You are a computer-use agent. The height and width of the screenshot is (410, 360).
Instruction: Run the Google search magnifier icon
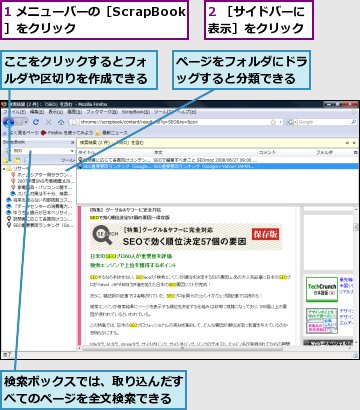pyautogui.click(x=353, y=122)
